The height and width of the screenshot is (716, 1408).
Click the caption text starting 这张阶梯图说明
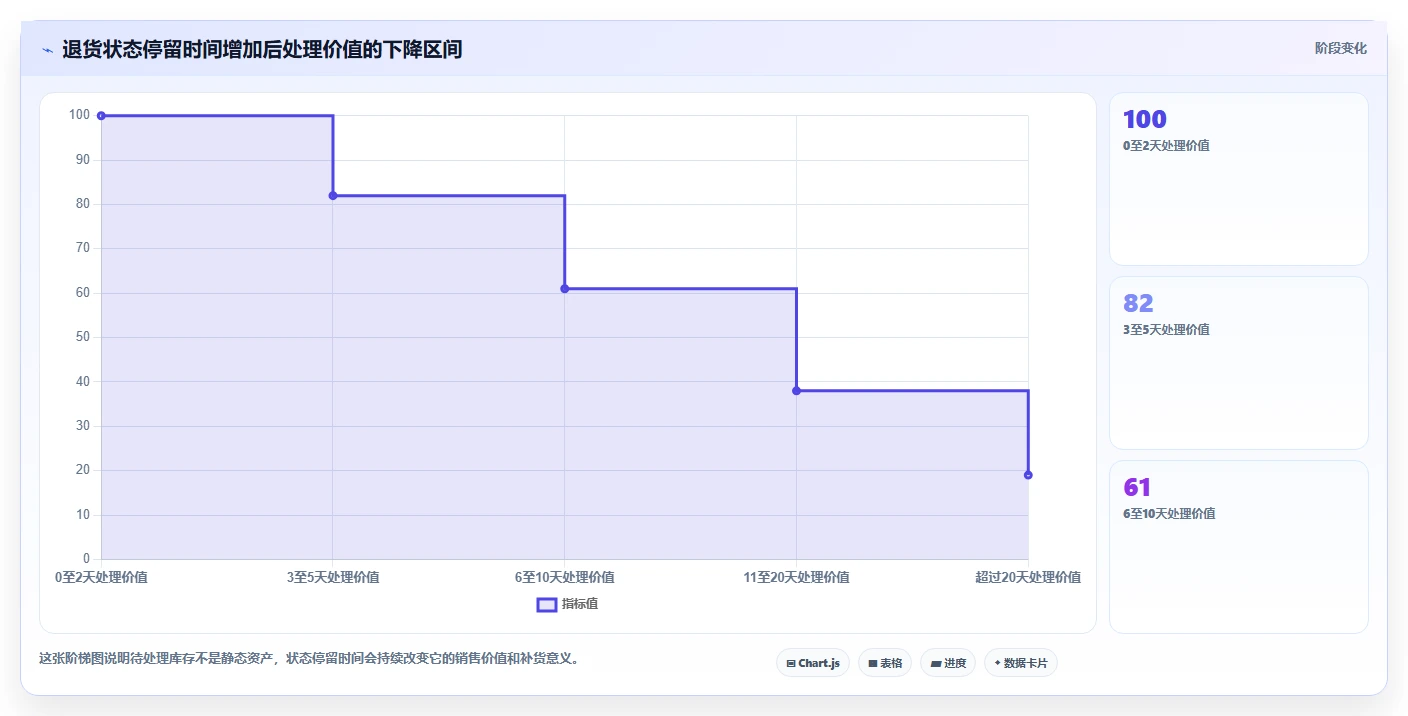309,659
